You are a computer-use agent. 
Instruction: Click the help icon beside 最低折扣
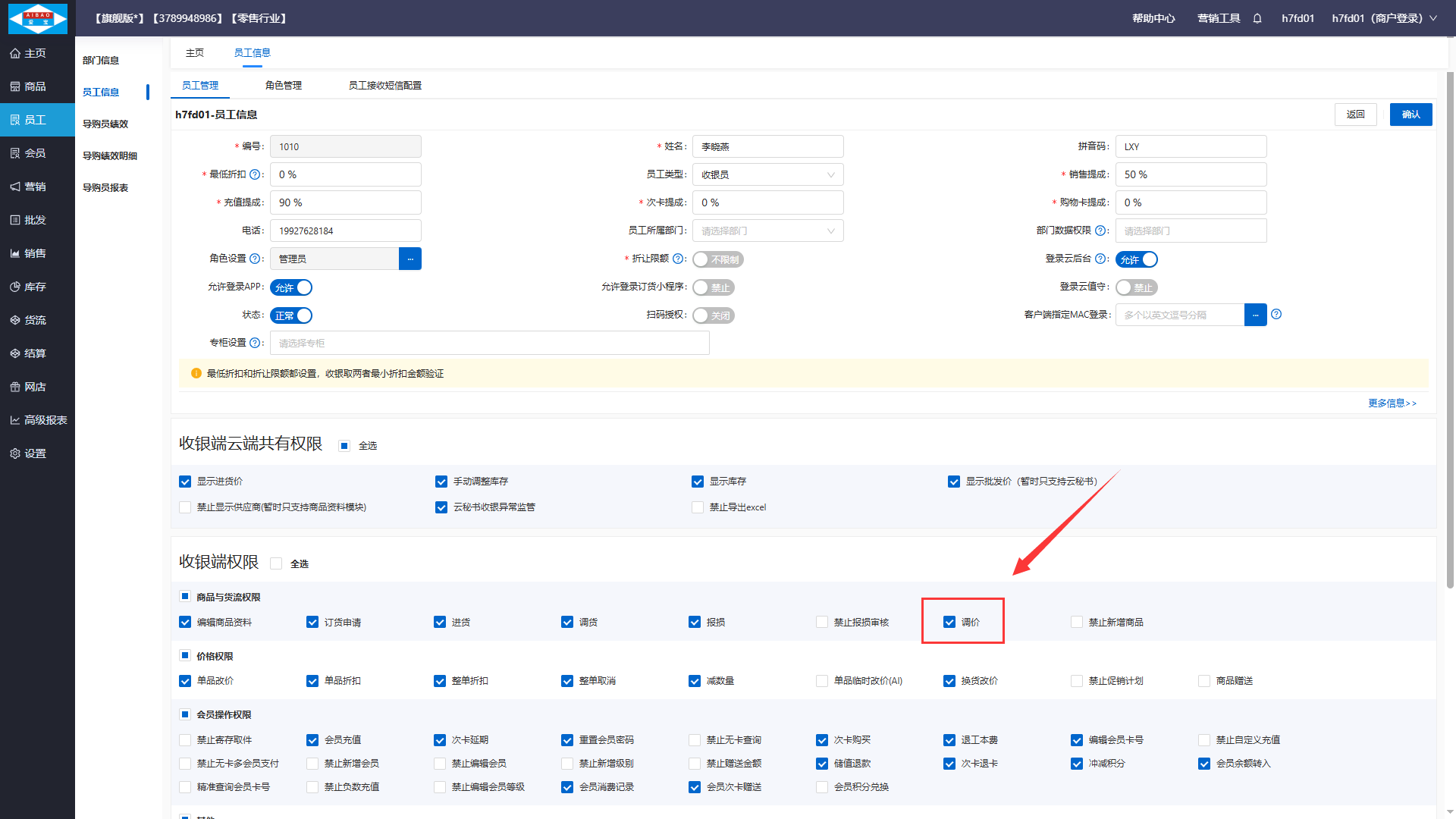coord(255,174)
